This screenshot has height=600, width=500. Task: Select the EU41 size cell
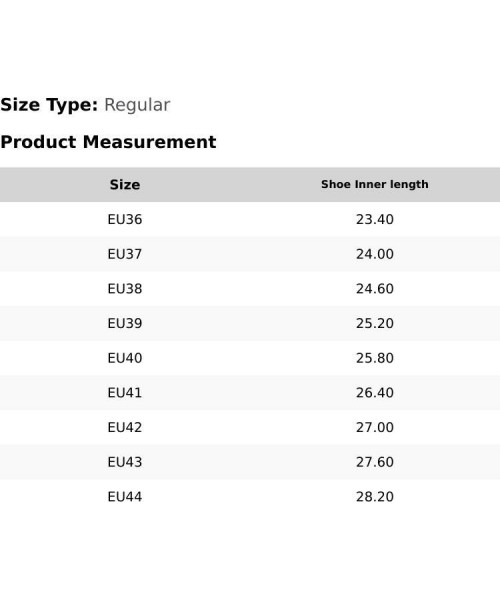coord(125,393)
